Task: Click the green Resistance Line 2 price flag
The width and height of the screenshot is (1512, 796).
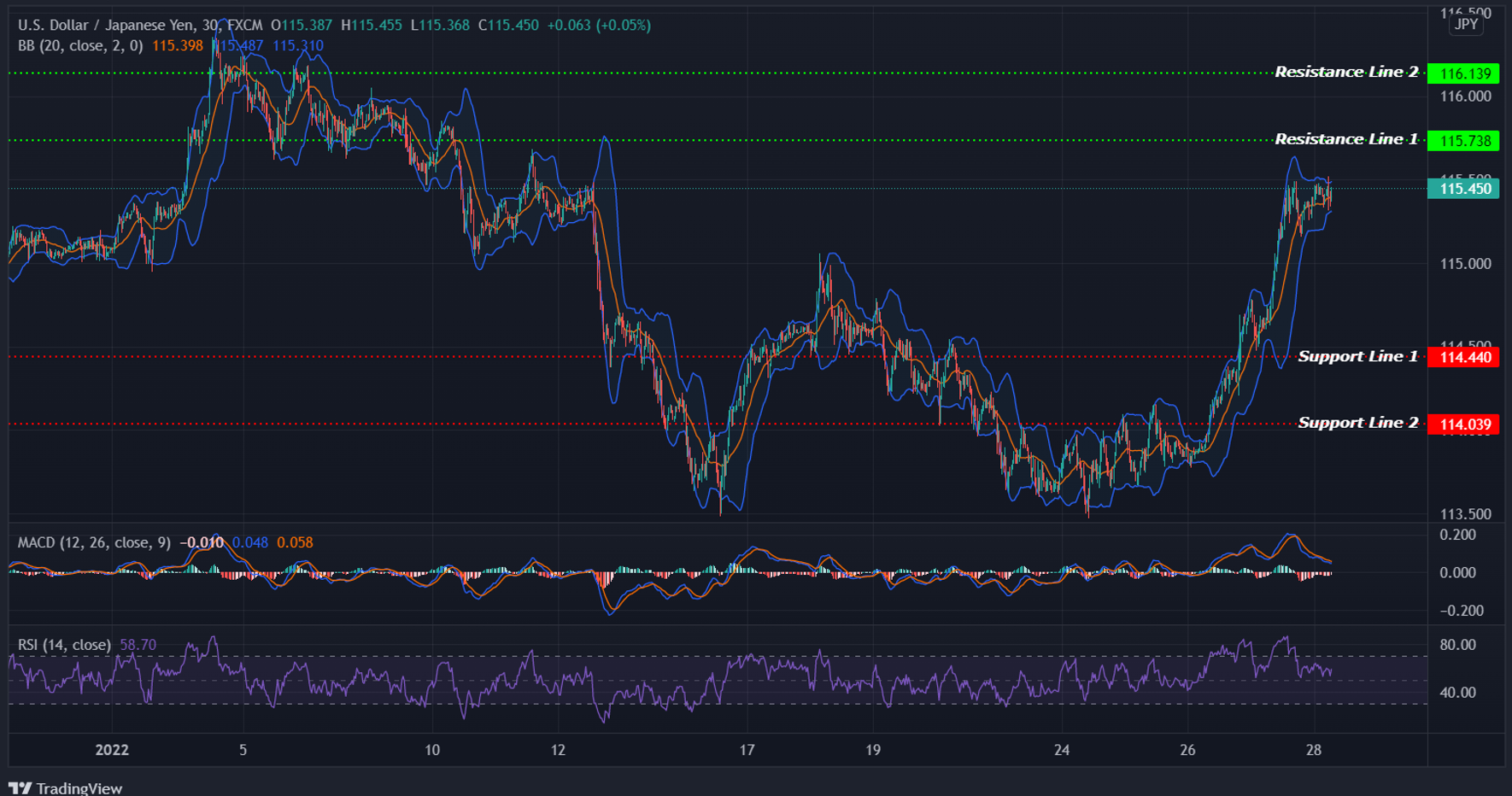Action: click(1462, 74)
